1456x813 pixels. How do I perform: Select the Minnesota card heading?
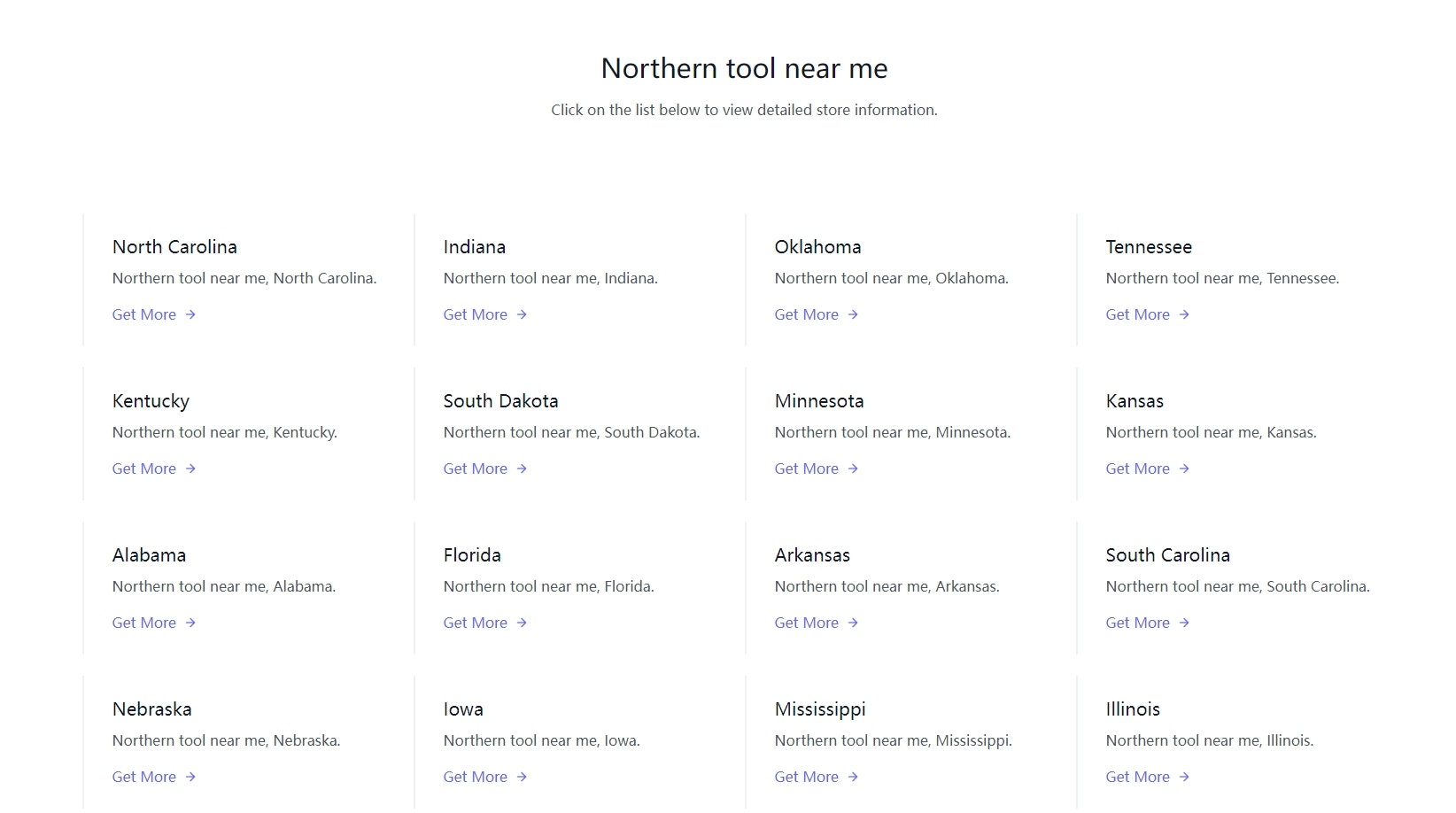click(819, 401)
